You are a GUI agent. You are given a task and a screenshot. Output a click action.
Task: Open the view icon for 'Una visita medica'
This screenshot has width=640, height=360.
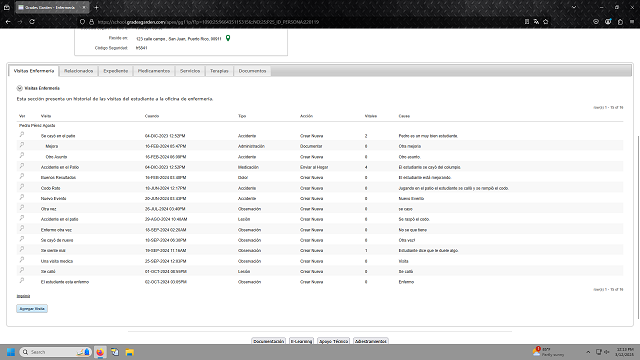(x=22, y=260)
